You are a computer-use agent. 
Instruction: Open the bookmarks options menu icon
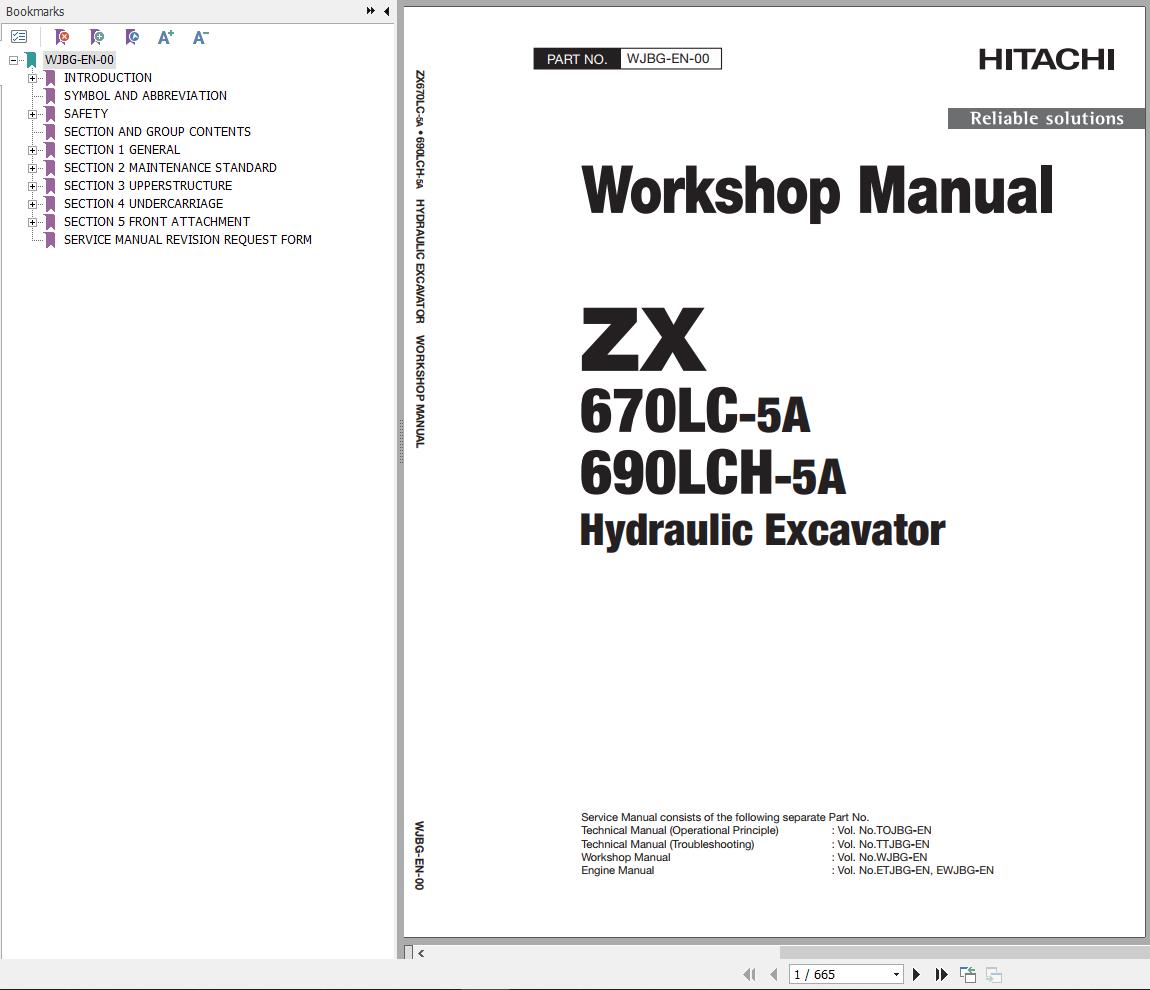point(19,37)
